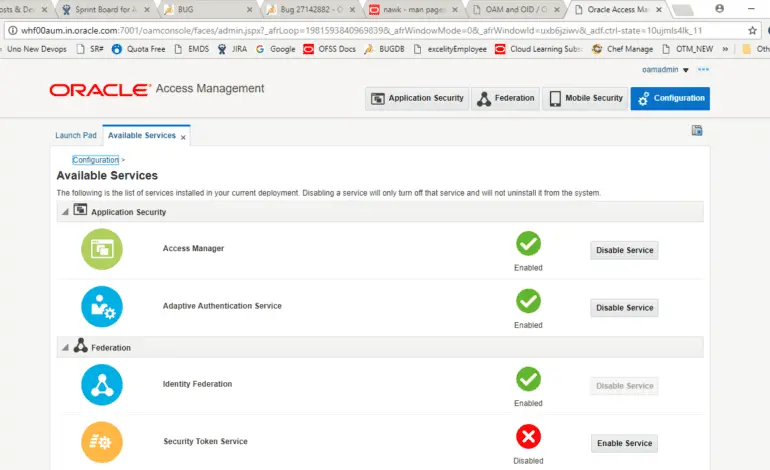Bookmark this page with star icon

(752, 30)
